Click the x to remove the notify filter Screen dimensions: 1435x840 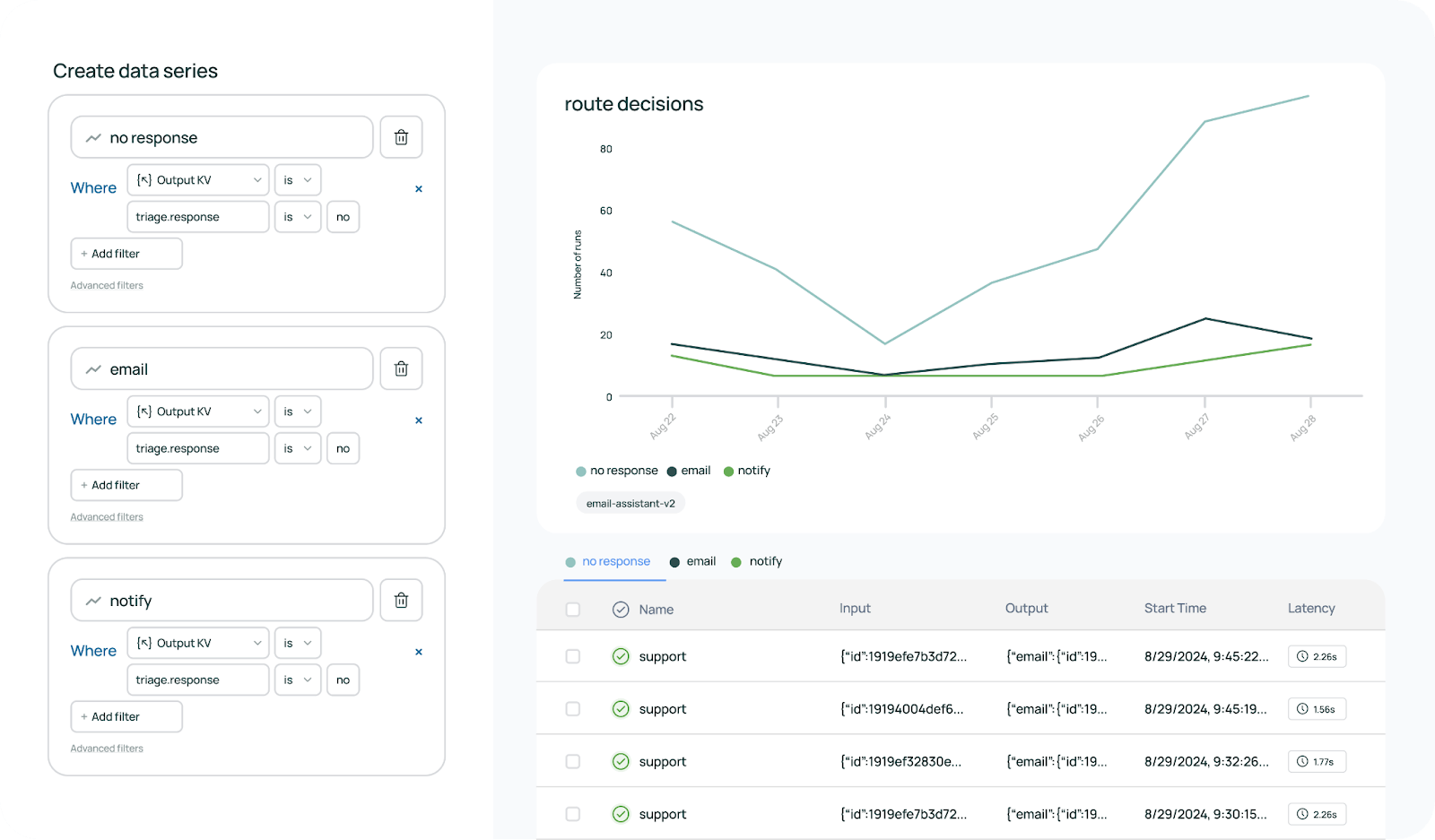[419, 652]
